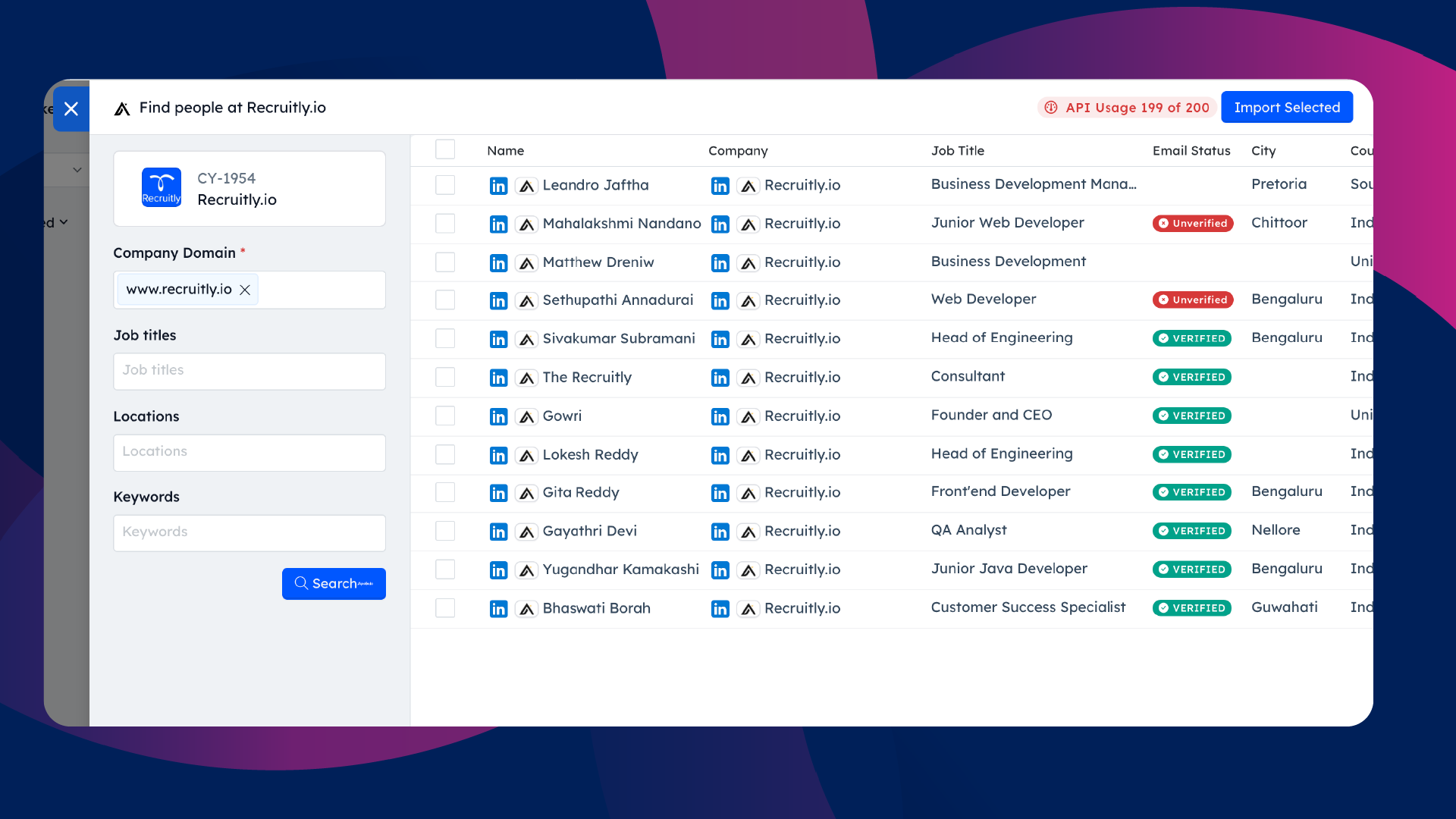Open Yugandhar Kamakashi's LinkedIn icon
This screenshot has height=819, width=1456.
pyautogui.click(x=498, y=570)
